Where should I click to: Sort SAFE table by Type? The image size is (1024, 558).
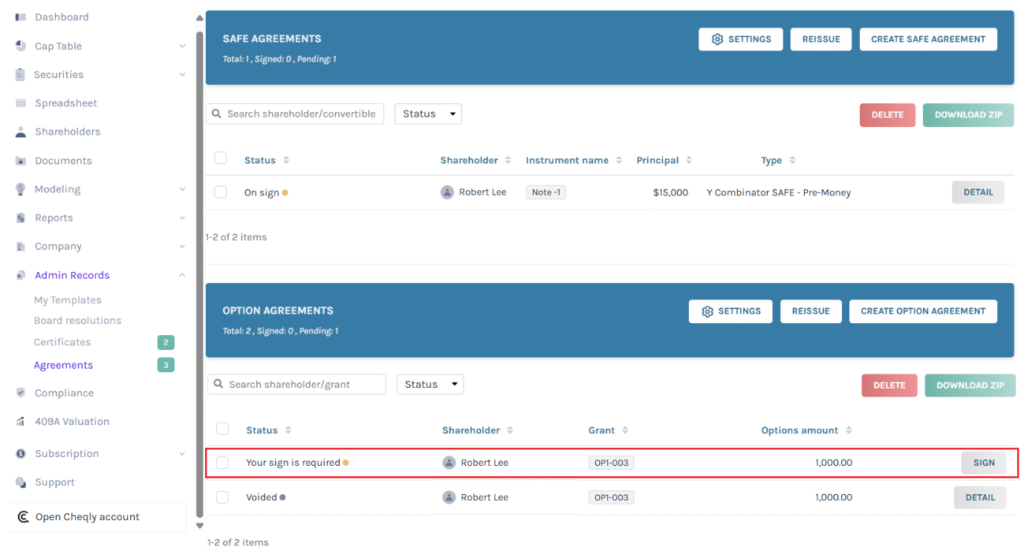tap(792, 160)
